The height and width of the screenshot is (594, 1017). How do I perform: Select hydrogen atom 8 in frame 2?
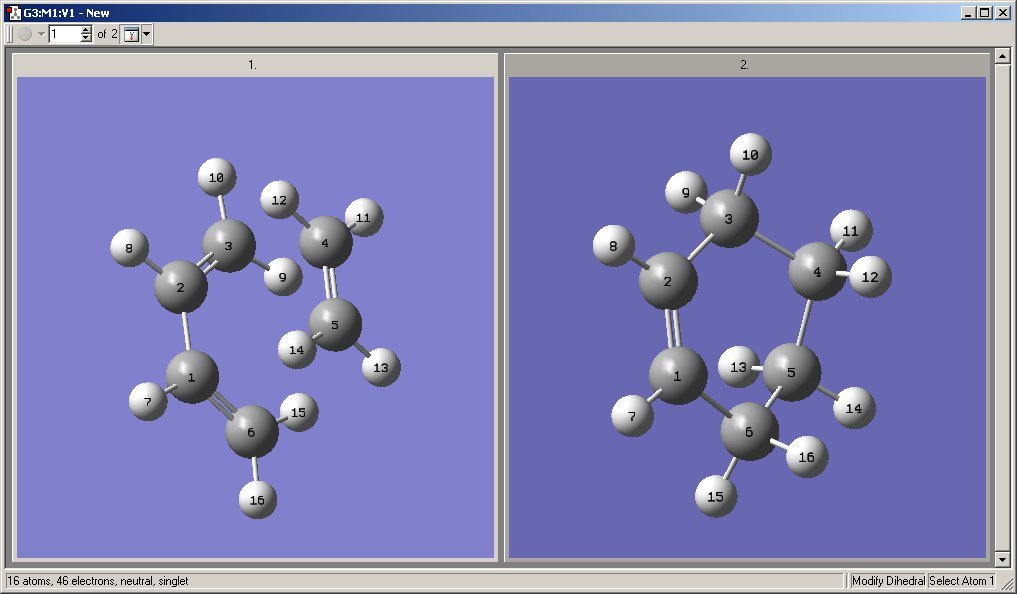pyautogui.click(x=614, y=246)
